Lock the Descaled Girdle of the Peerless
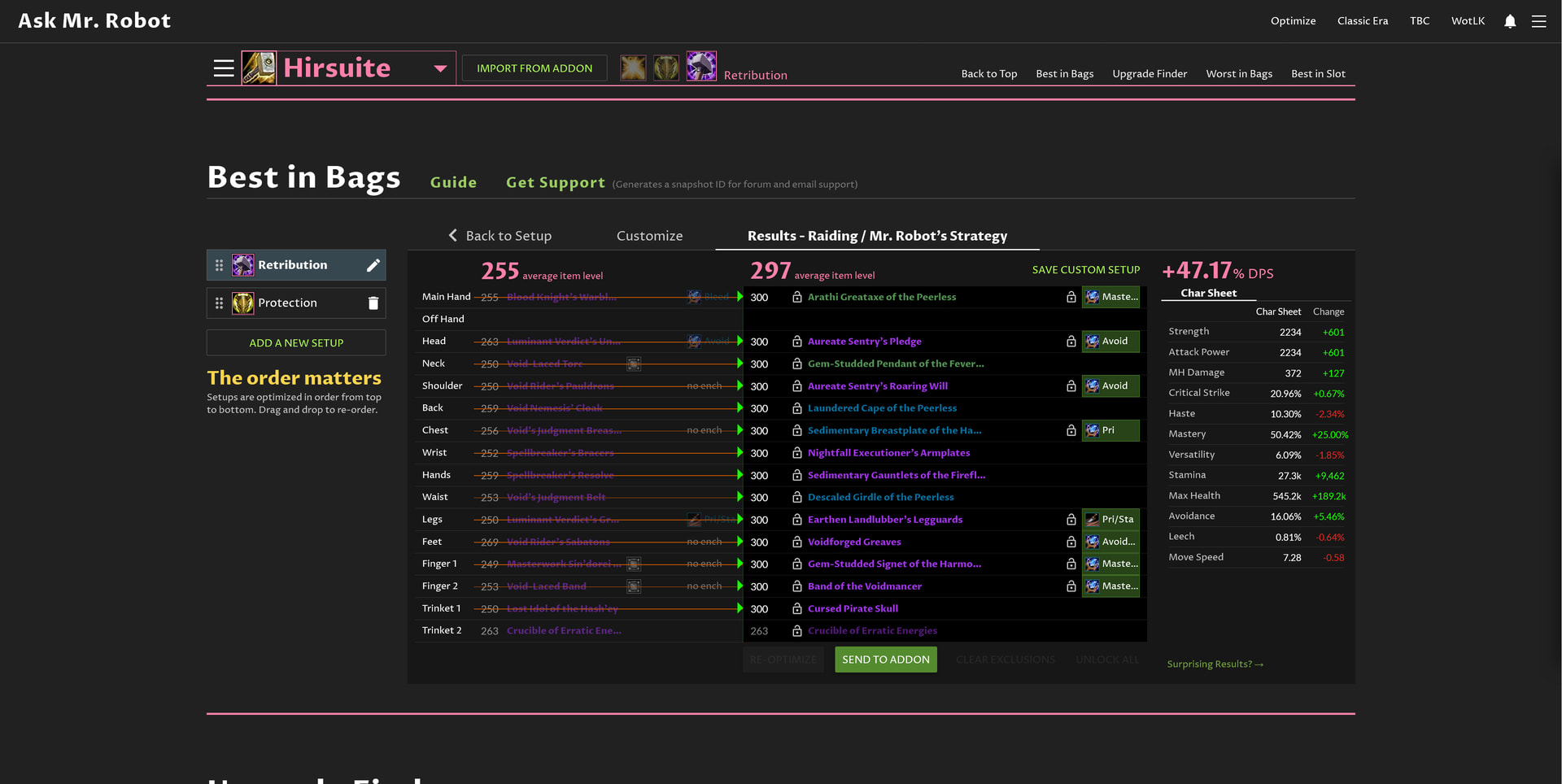1562x784 pixels. pyautogui.click(x=797, y=498)
